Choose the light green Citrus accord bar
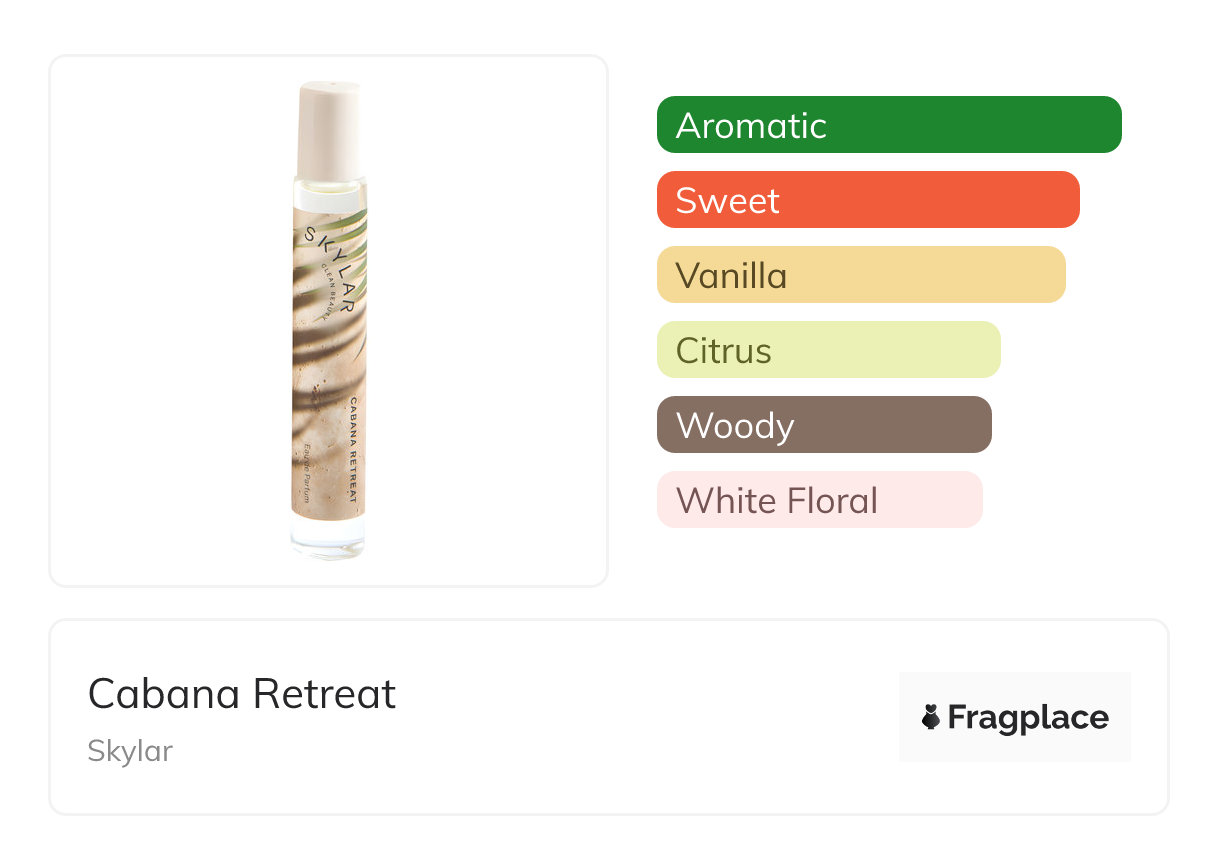 828,350
